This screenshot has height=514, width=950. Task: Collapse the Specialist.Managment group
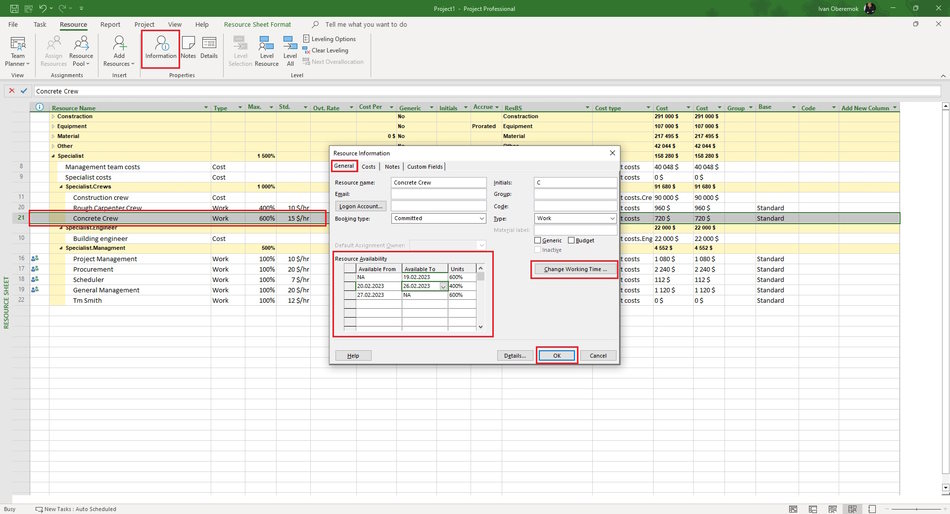click(x=61, y=248)
